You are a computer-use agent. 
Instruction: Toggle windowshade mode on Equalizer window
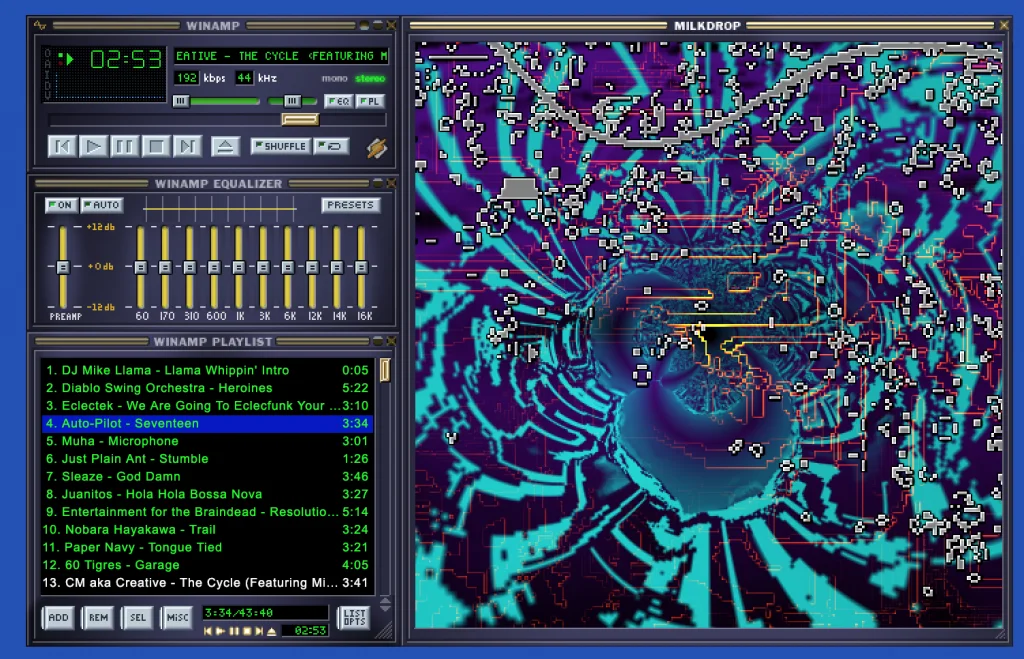pyautogui.click(x=377, y=183)
